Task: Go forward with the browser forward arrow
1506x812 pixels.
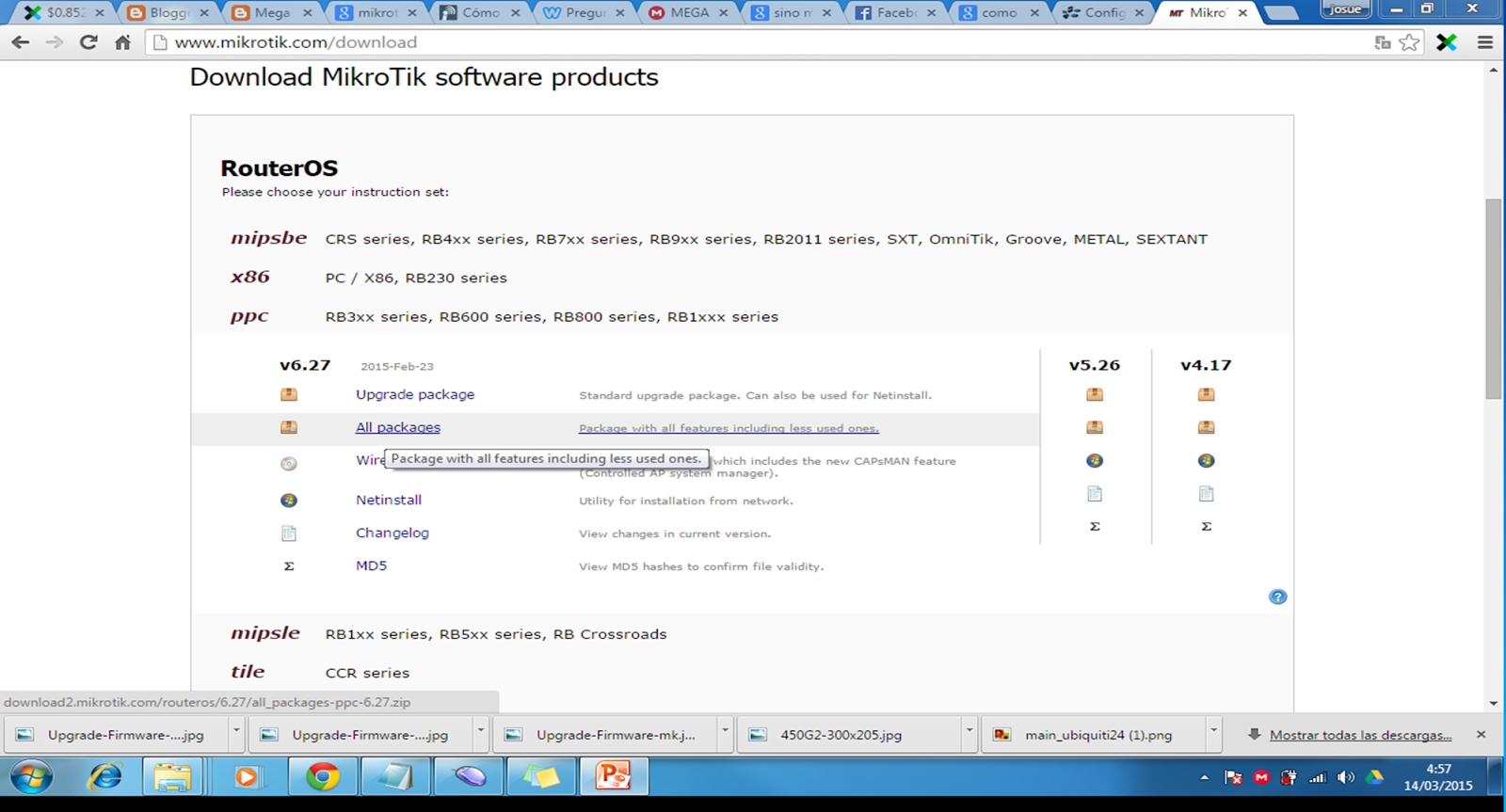Action: (55, 42)
